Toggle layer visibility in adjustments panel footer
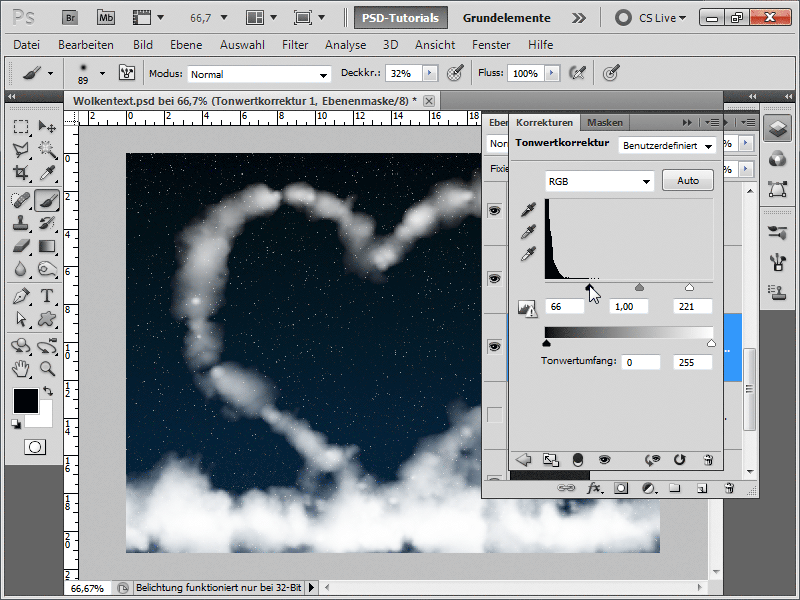 coord(605,460)
